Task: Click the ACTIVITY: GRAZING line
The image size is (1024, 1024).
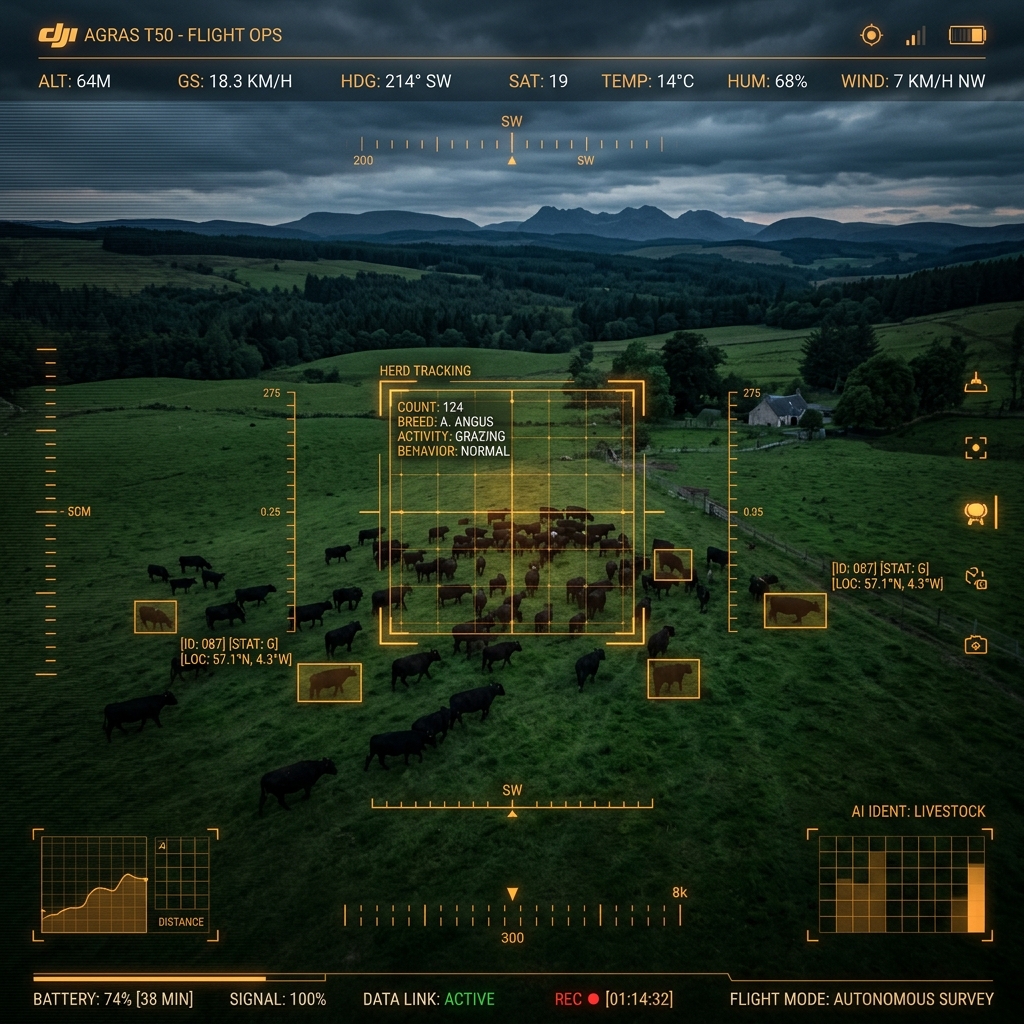Action: (451, 436)
